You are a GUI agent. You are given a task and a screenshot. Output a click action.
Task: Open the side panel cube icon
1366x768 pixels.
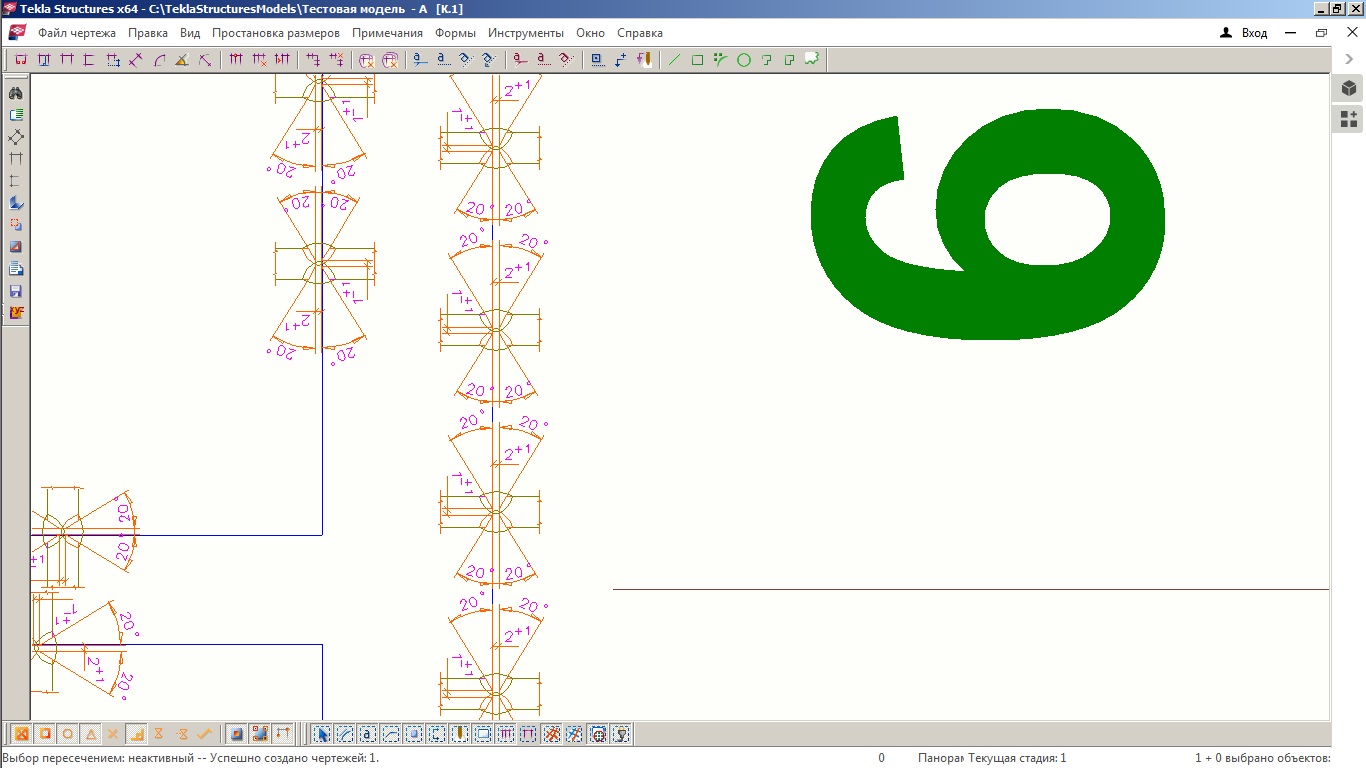click(x=1349, y=88)
